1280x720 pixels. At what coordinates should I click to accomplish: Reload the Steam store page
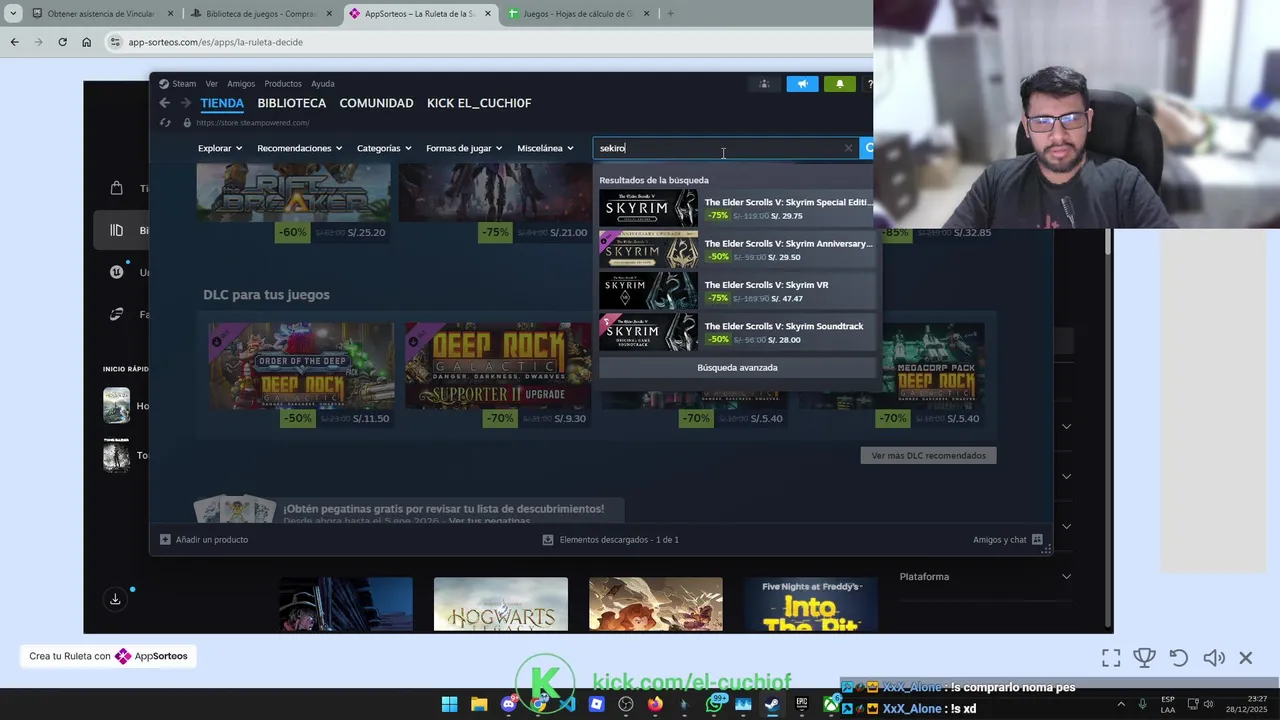coord(165,123)
